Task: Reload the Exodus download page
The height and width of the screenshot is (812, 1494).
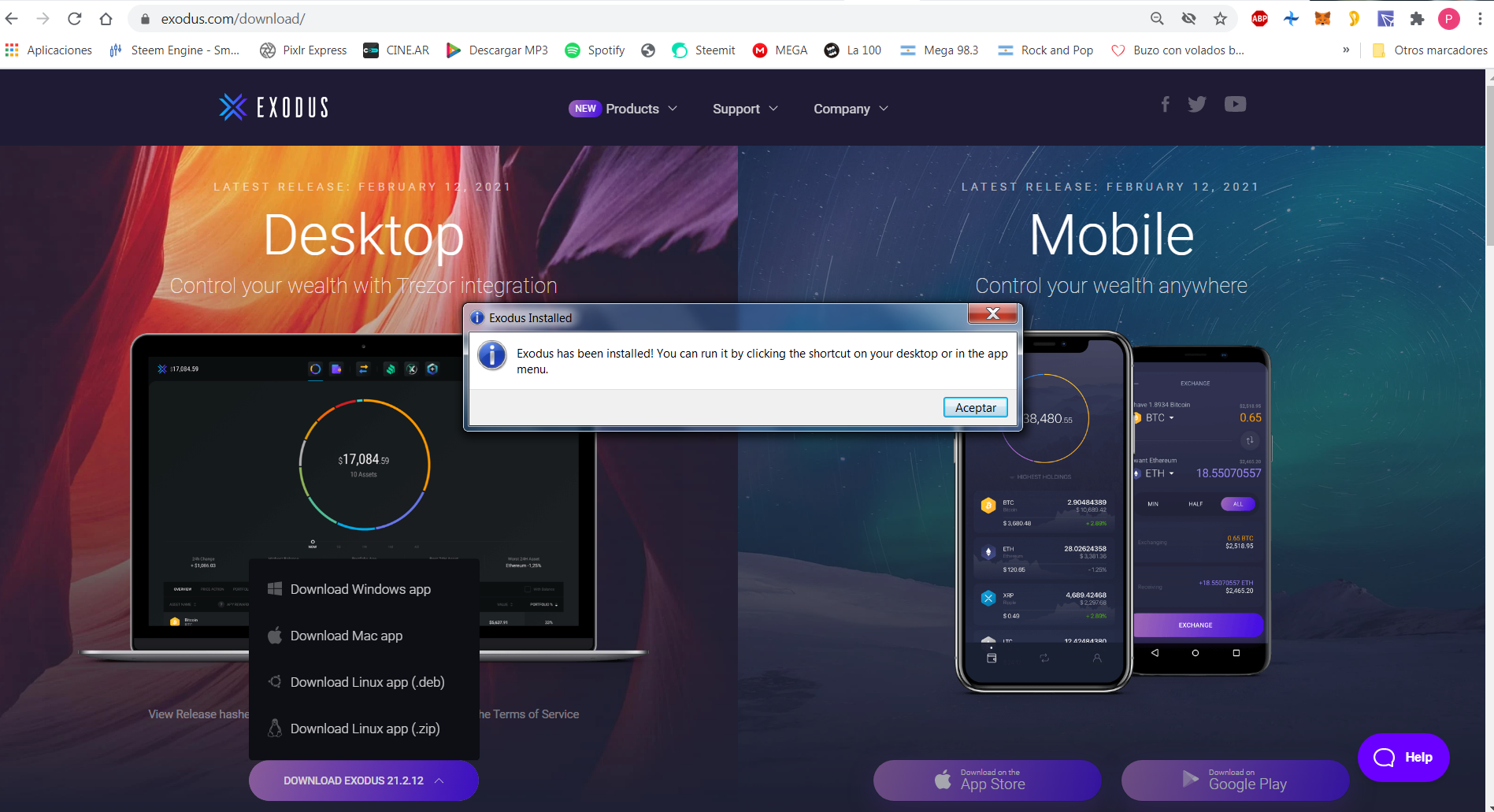Action: [x=75, y=19]
